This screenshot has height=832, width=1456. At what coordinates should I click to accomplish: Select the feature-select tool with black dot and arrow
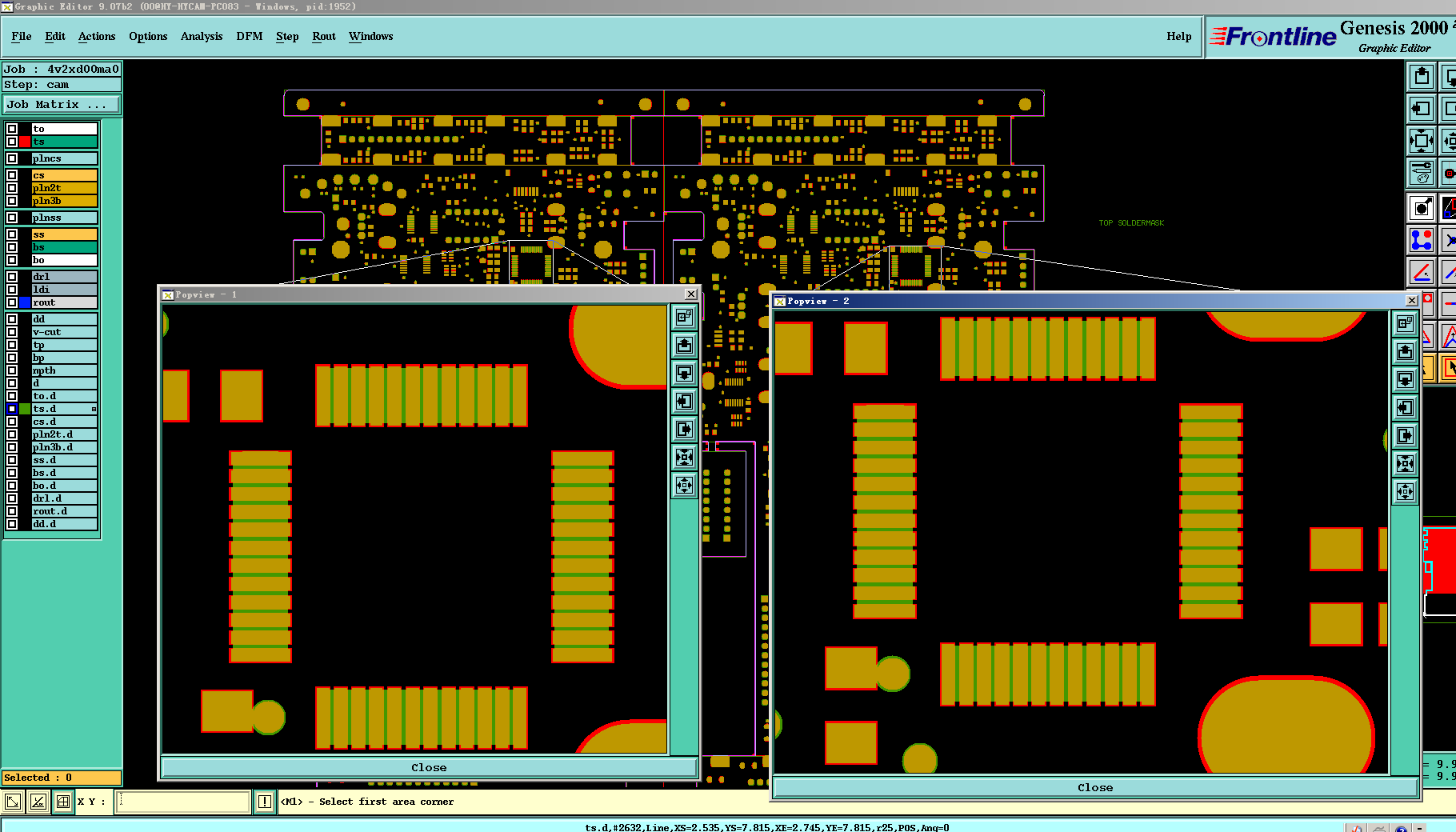coord(1422,208)
